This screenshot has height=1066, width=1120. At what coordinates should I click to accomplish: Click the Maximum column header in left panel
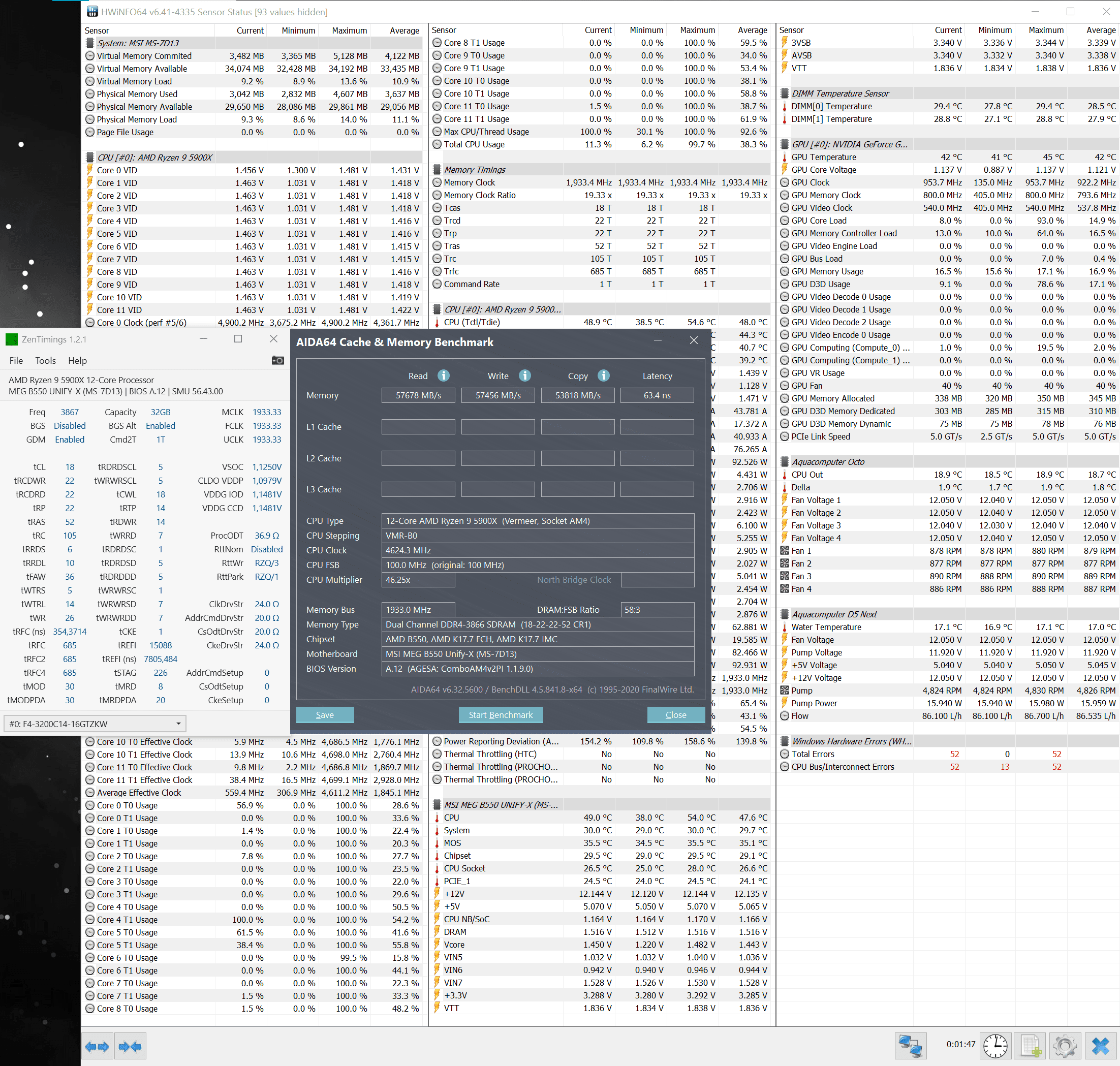pos(350,30)
